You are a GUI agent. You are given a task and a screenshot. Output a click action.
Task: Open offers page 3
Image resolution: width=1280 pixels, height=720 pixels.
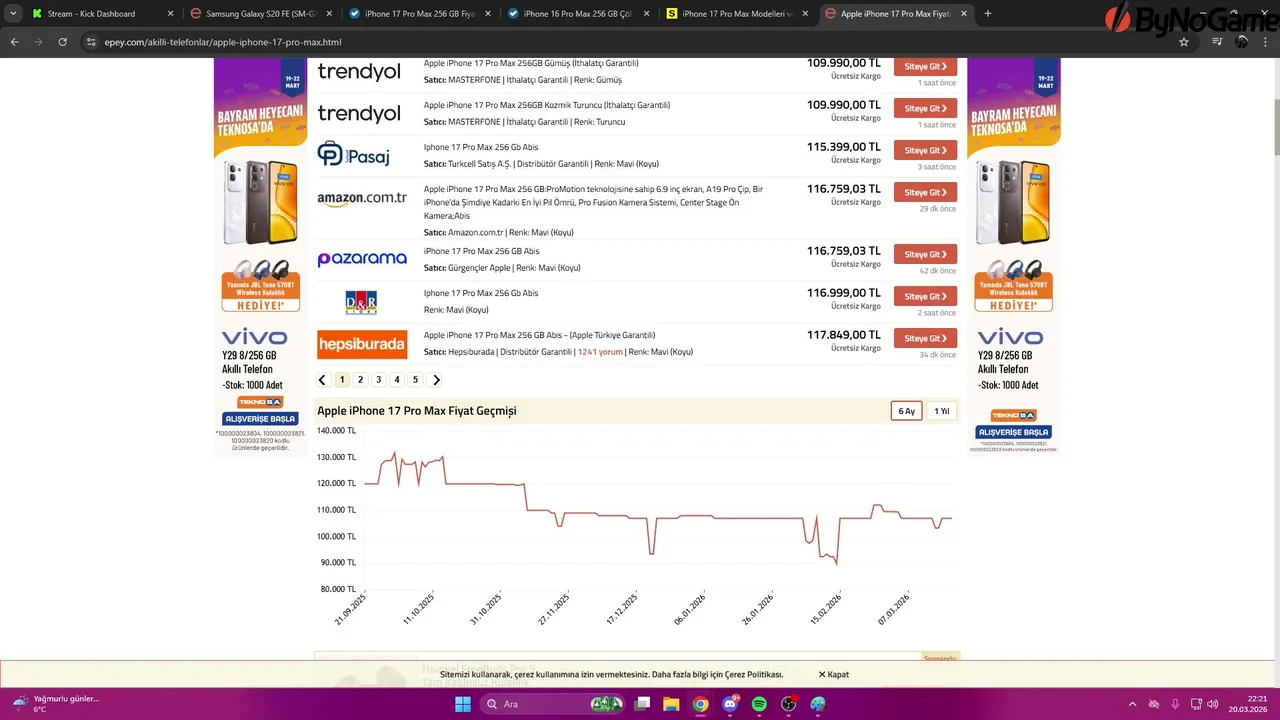click(378, 380)
